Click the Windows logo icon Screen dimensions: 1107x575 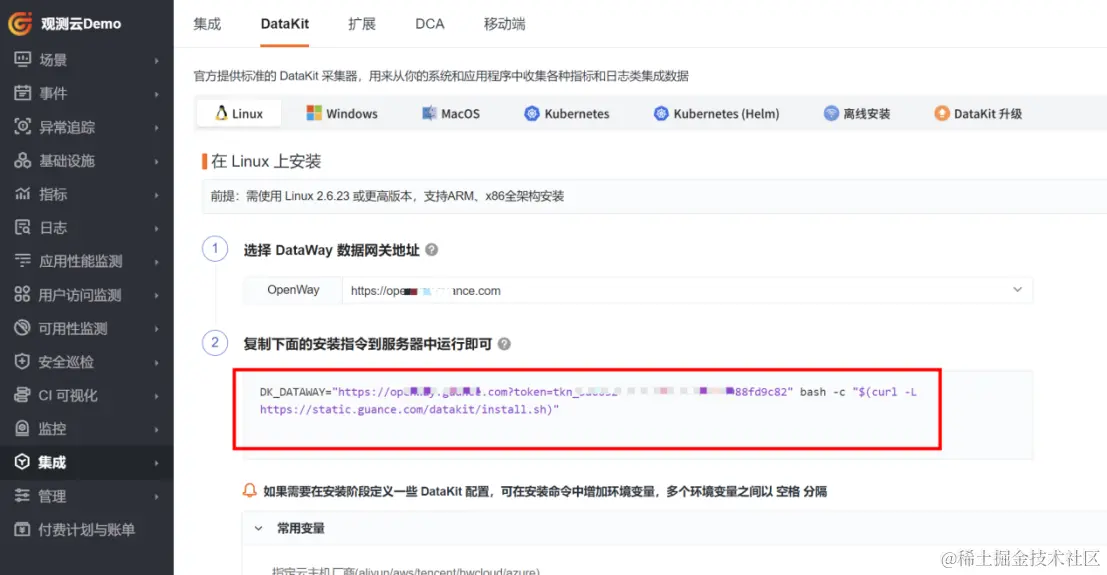(x=313, y=113)
